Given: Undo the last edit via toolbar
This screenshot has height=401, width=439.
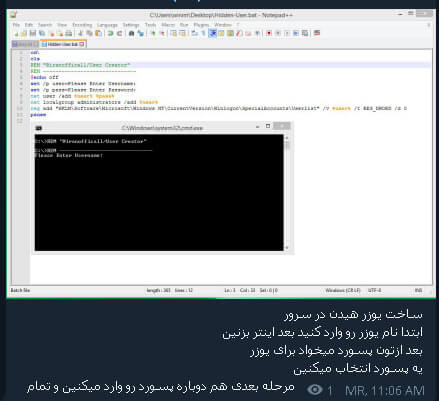Looking at the screenshot, I should 110,33.
